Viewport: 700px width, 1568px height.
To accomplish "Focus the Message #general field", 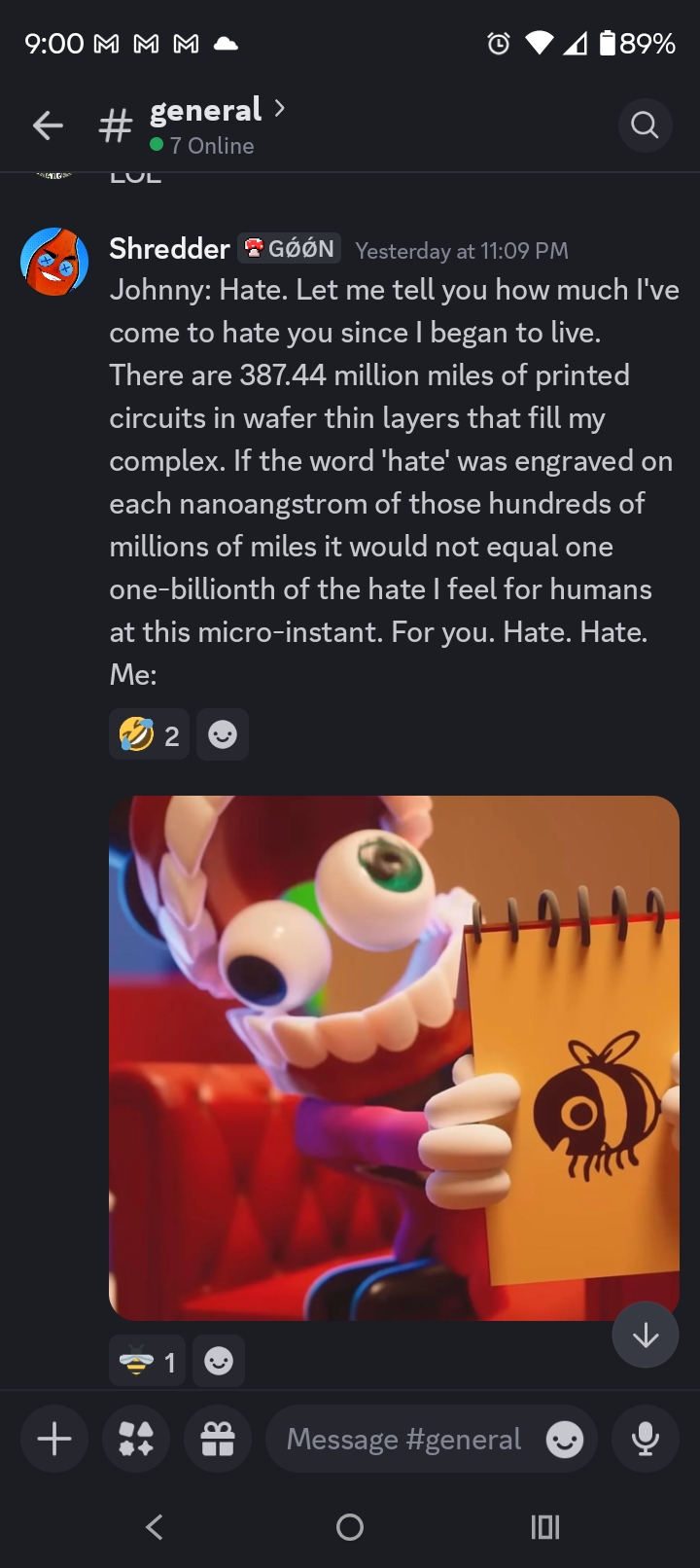I will pos(403,1439).
